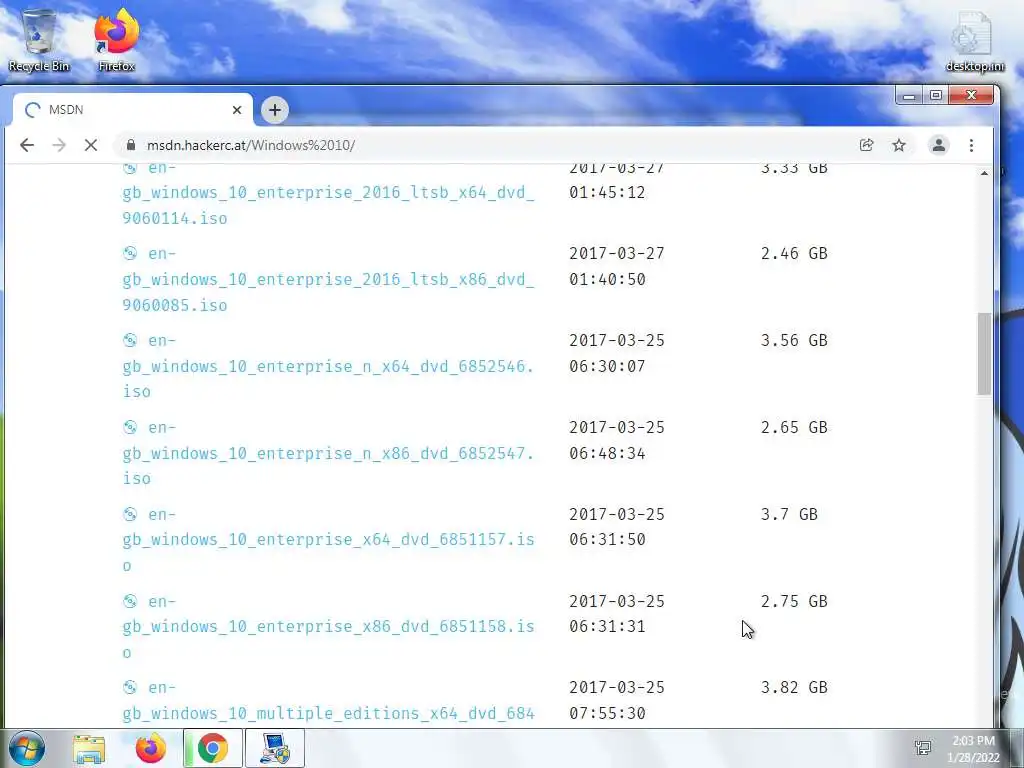Click the date 2017-03-25 06:48:34
The width and height of the screenshot is (1024, 768).
tap(616, 440)
